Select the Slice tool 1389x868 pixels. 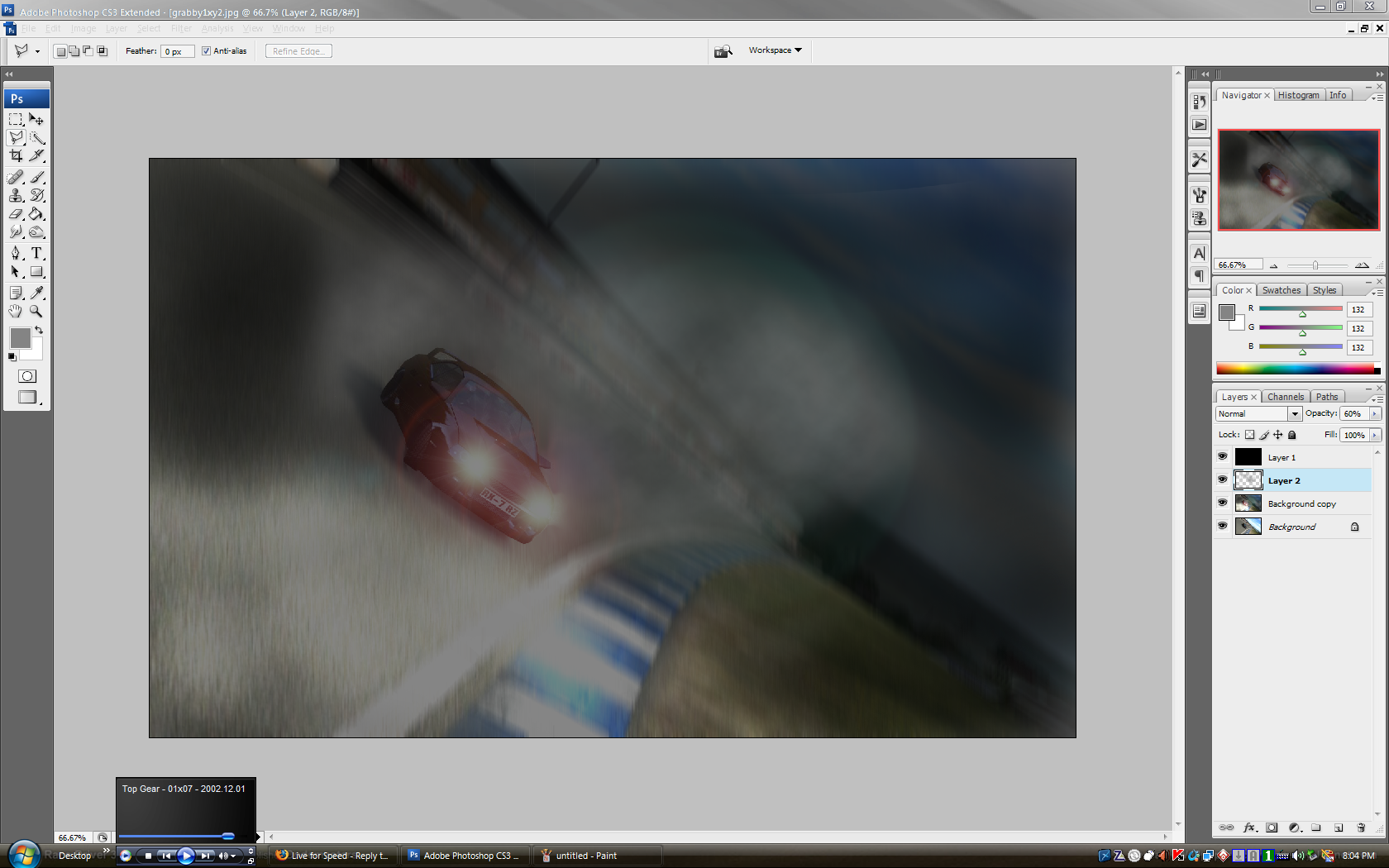coord(36,155)
